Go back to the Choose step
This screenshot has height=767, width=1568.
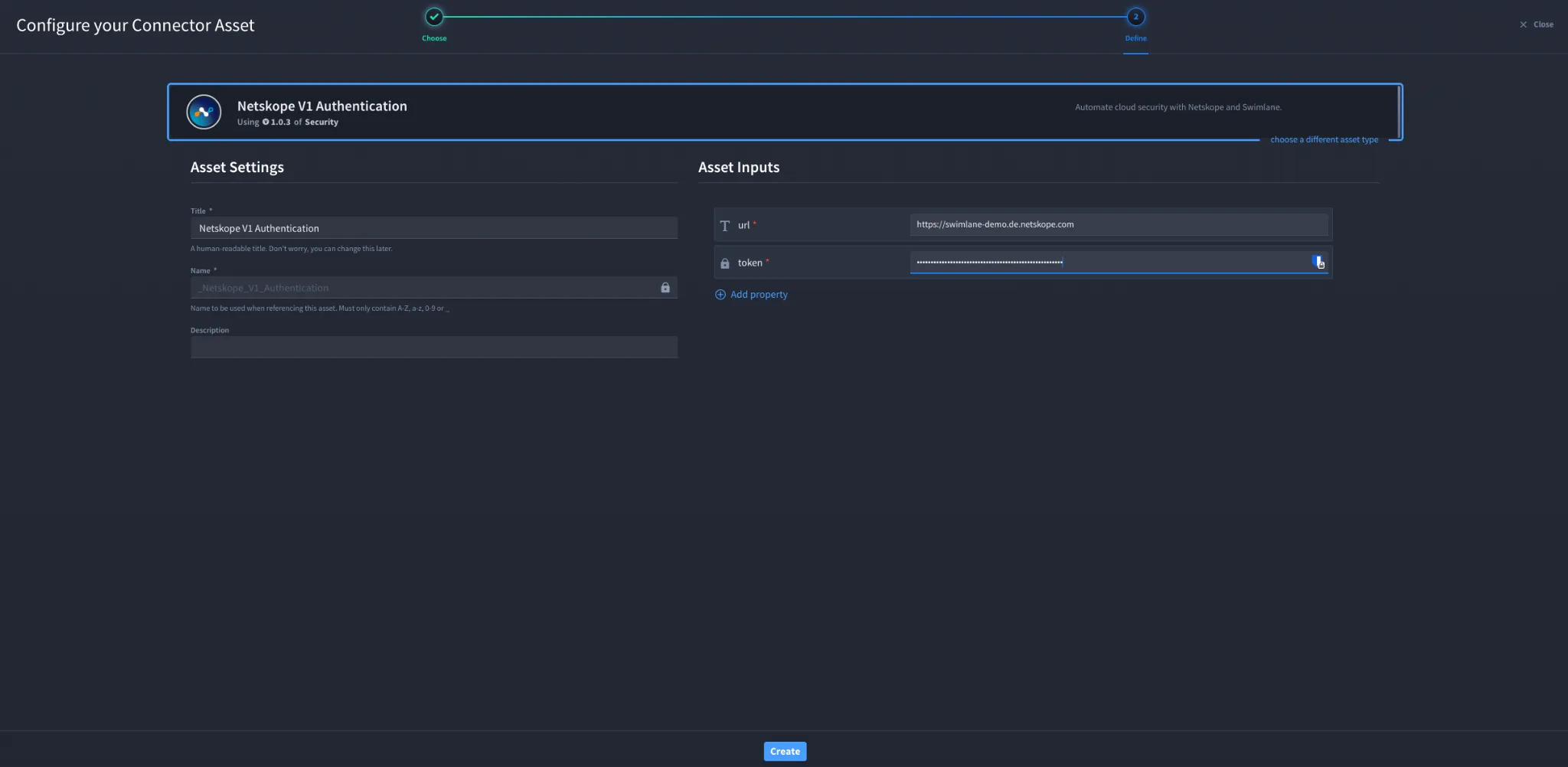[x=434, y=17]
